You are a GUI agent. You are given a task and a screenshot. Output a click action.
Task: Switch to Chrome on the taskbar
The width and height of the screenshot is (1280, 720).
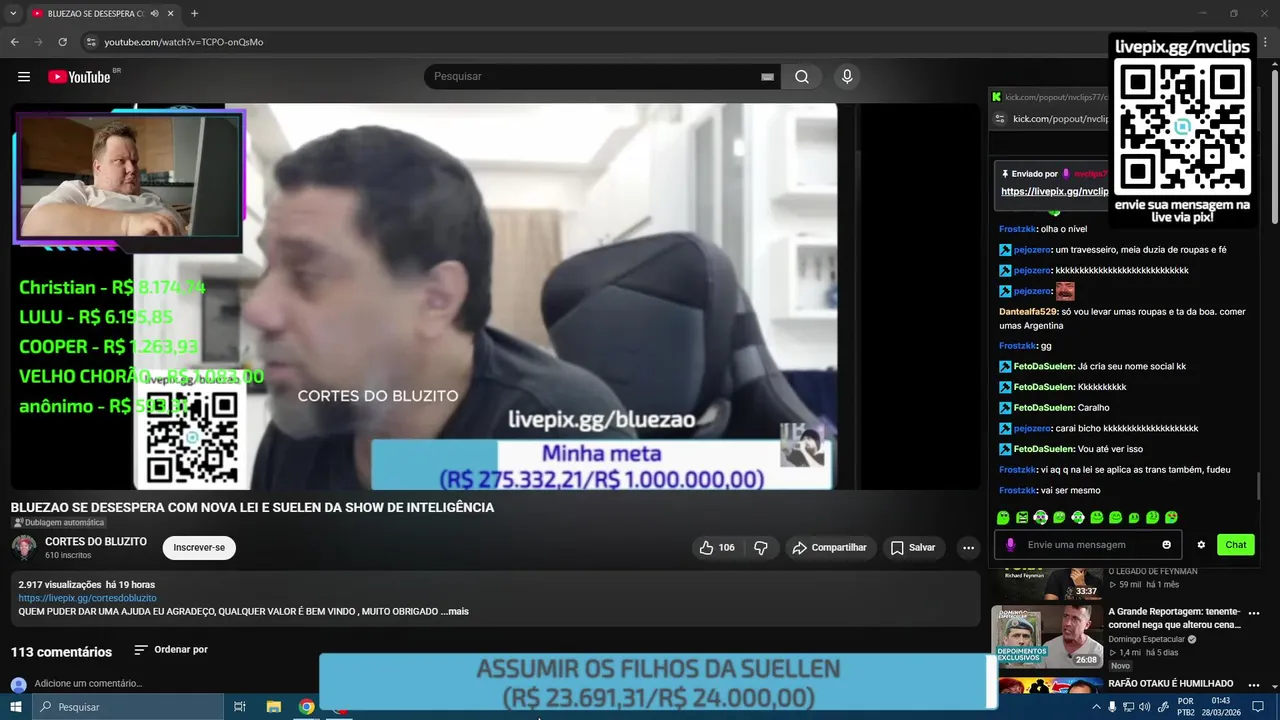coord(307,707)
